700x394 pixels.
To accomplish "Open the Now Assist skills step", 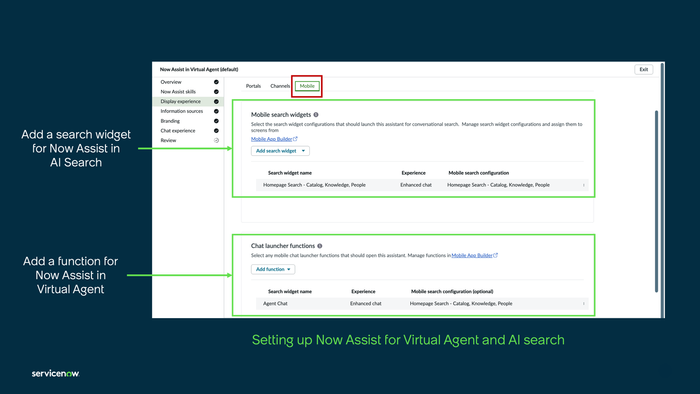I will click(x=178, y=92).
